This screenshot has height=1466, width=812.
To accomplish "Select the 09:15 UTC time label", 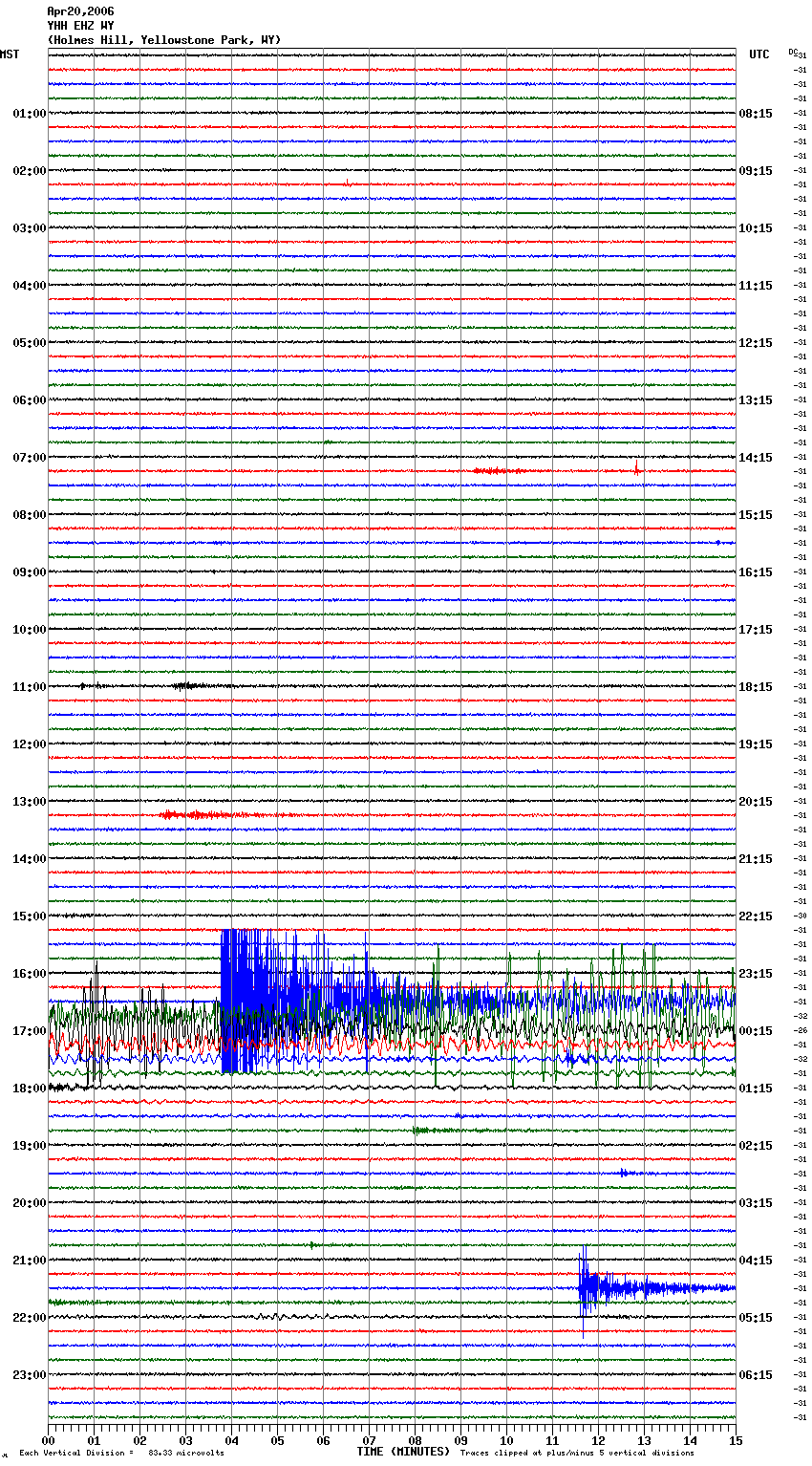I will point(756,171).
